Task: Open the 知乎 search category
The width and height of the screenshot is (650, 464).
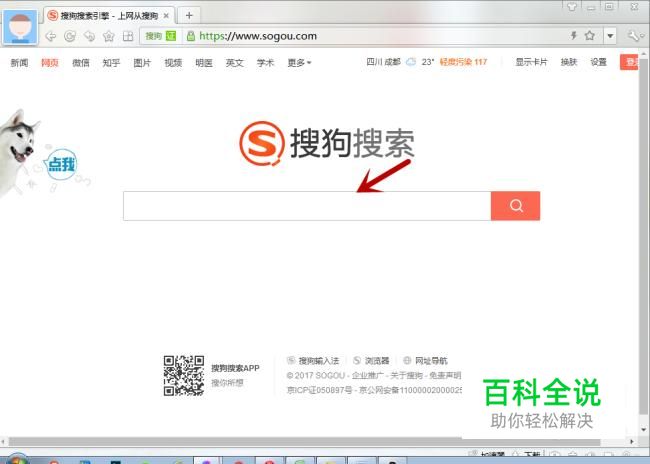Action: (111, 63)
